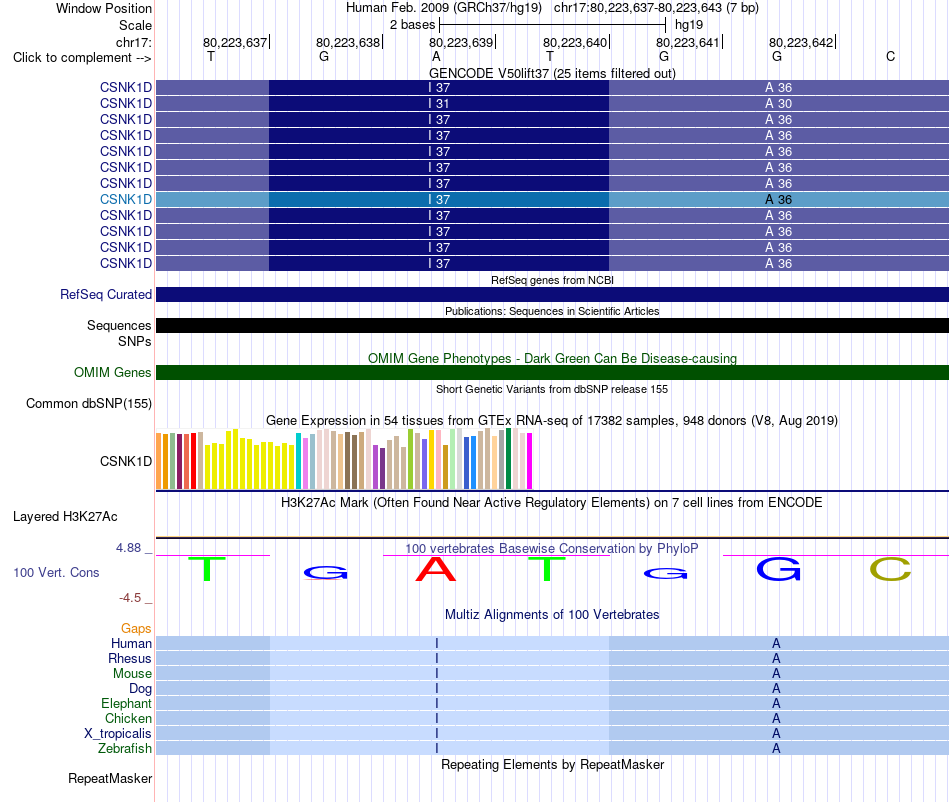Click the 'RefSeq genes from NCBI' title

[x=552, y=280]
